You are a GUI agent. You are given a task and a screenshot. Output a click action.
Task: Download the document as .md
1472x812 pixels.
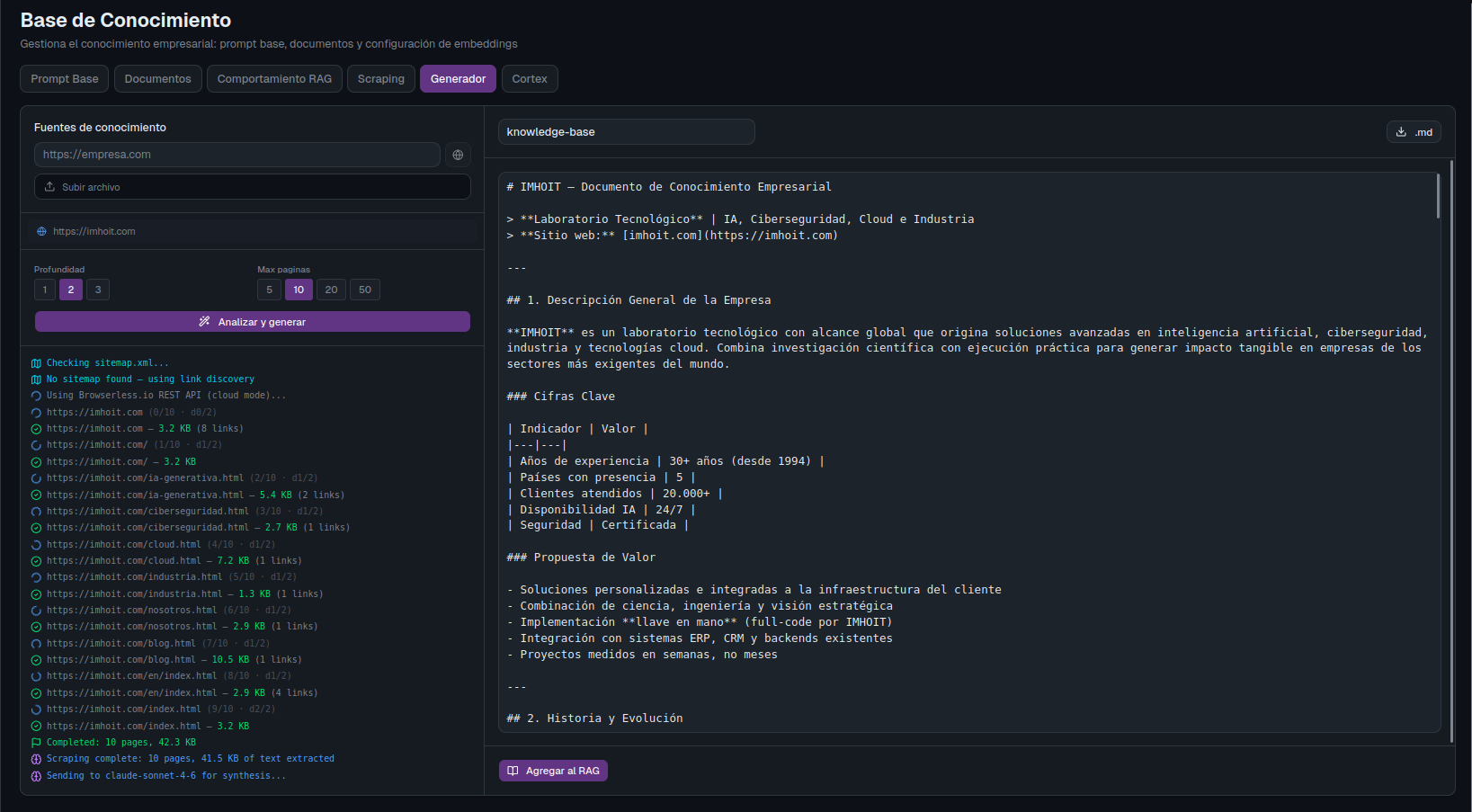coord(1414,132)
